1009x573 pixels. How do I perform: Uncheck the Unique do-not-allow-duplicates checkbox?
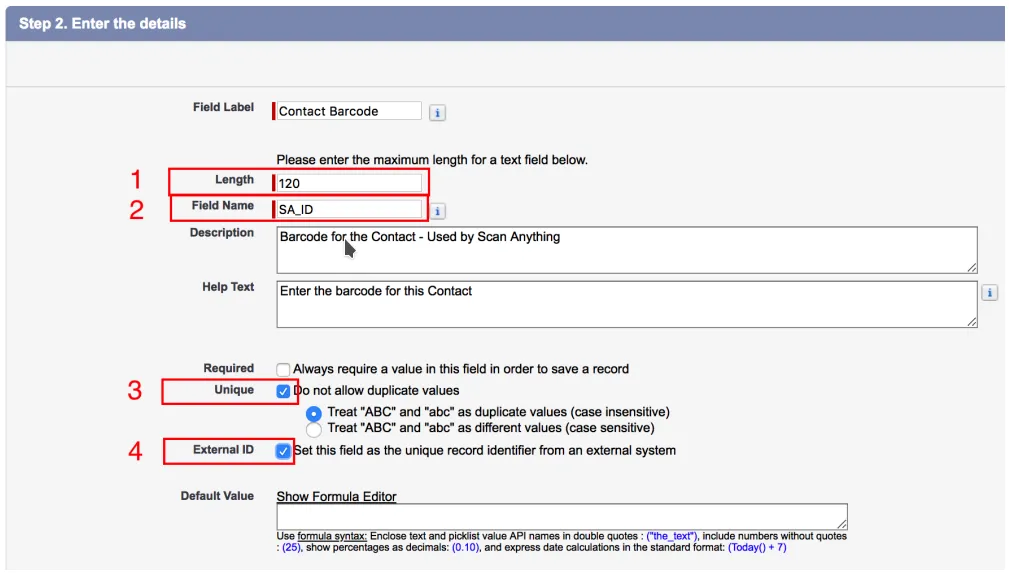click(283, 391)
